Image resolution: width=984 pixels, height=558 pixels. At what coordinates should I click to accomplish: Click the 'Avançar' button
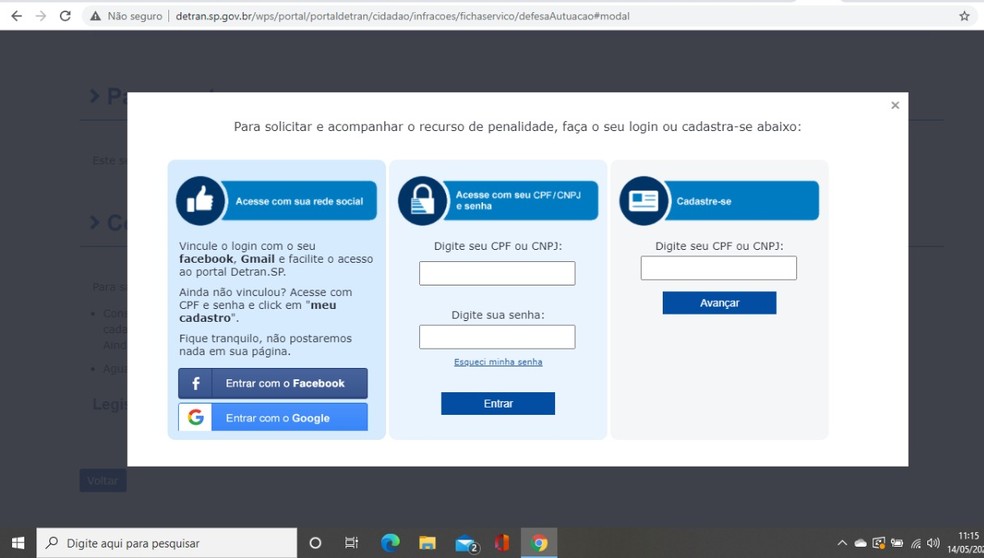(719, 303)
